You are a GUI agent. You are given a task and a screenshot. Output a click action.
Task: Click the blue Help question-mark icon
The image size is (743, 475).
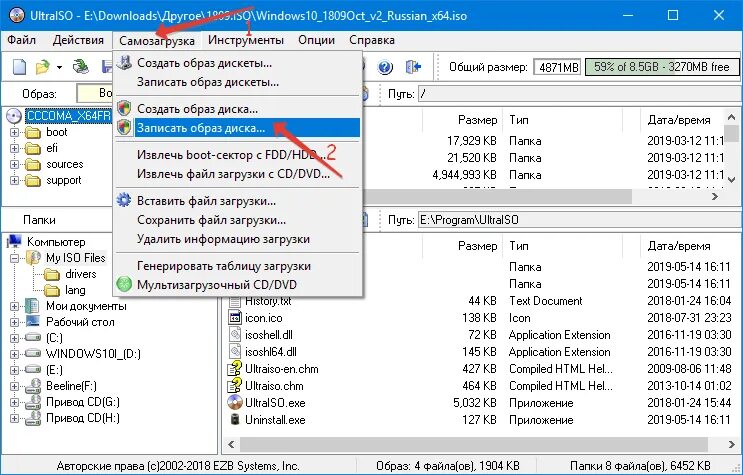coord(385,67)
